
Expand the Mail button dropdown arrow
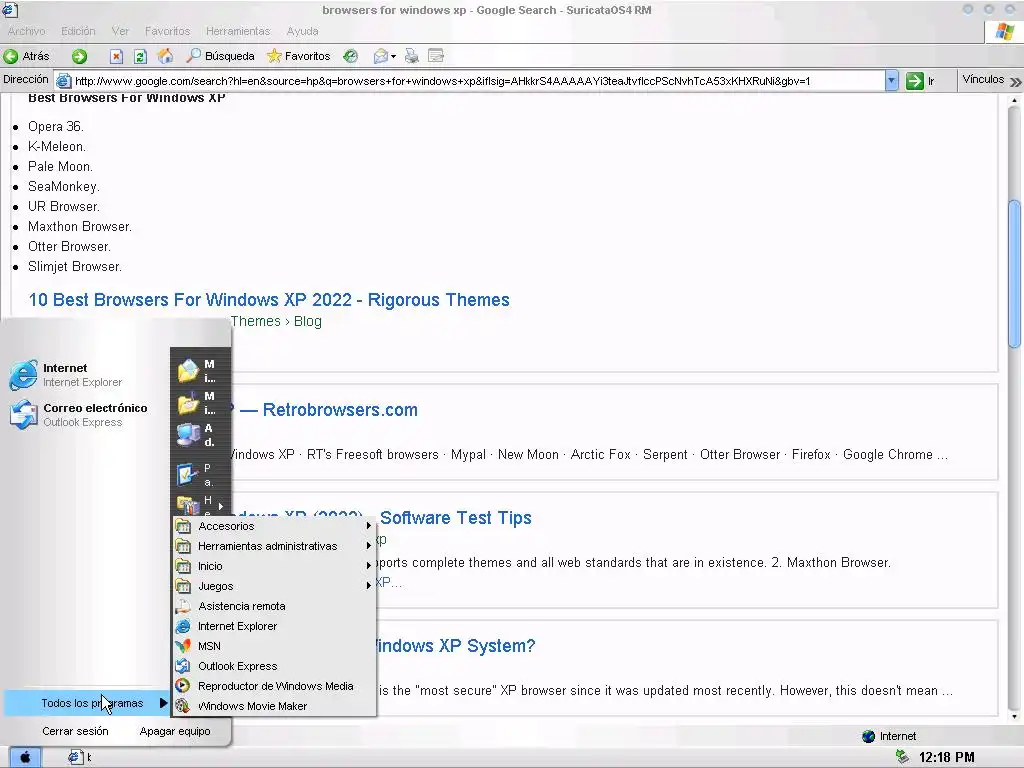tap(393, 57)
